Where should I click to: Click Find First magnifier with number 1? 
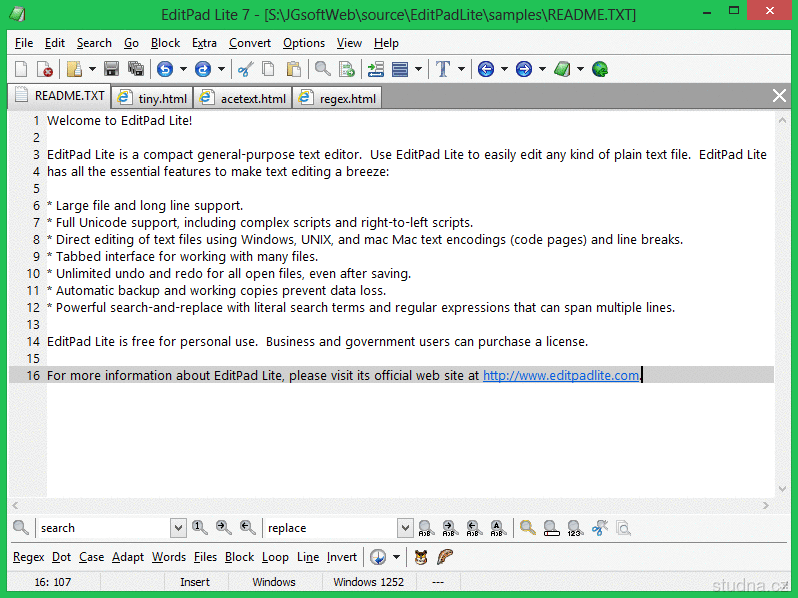tap(200, 528)
